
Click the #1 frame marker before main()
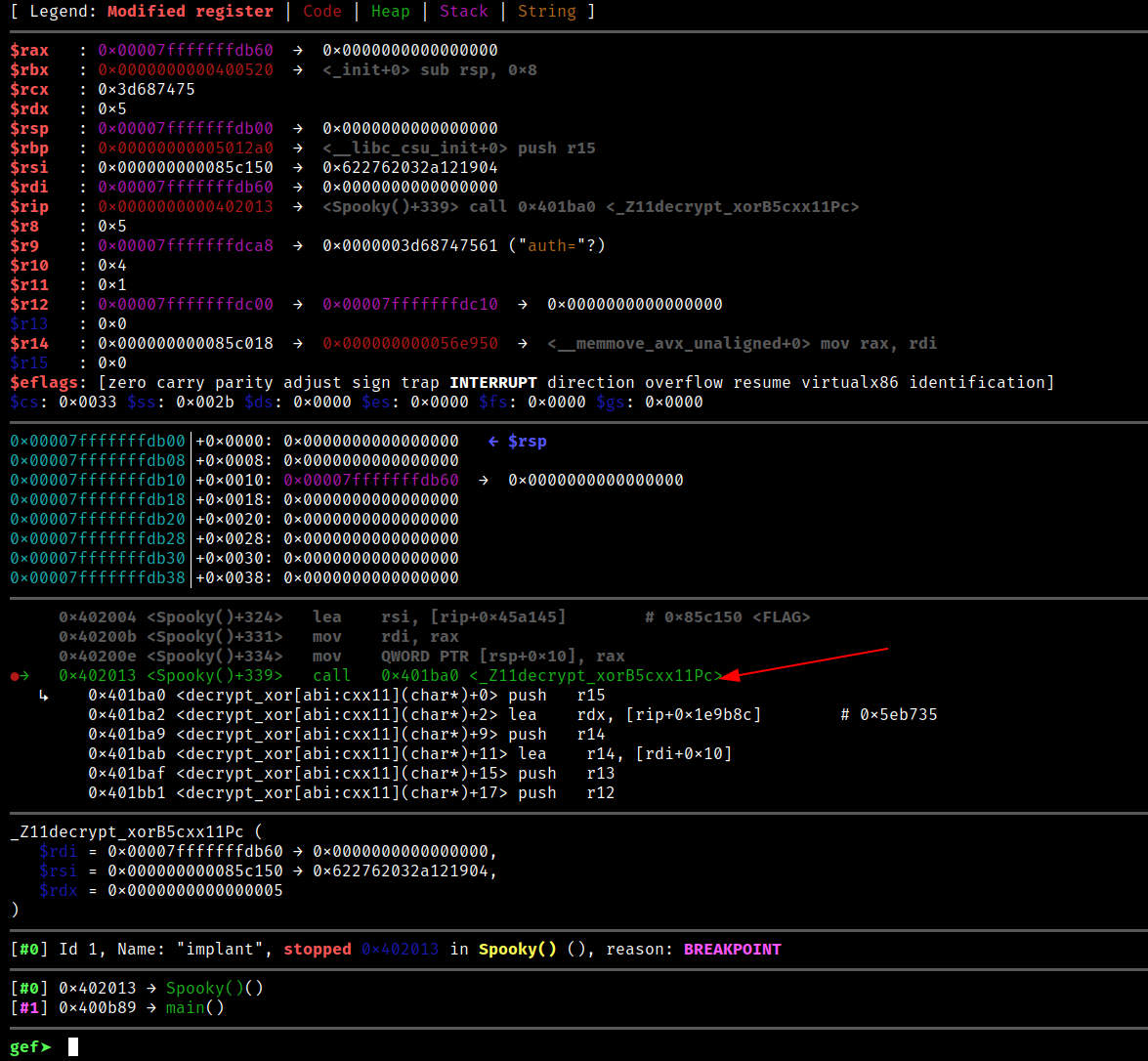tap(24, 1007)
